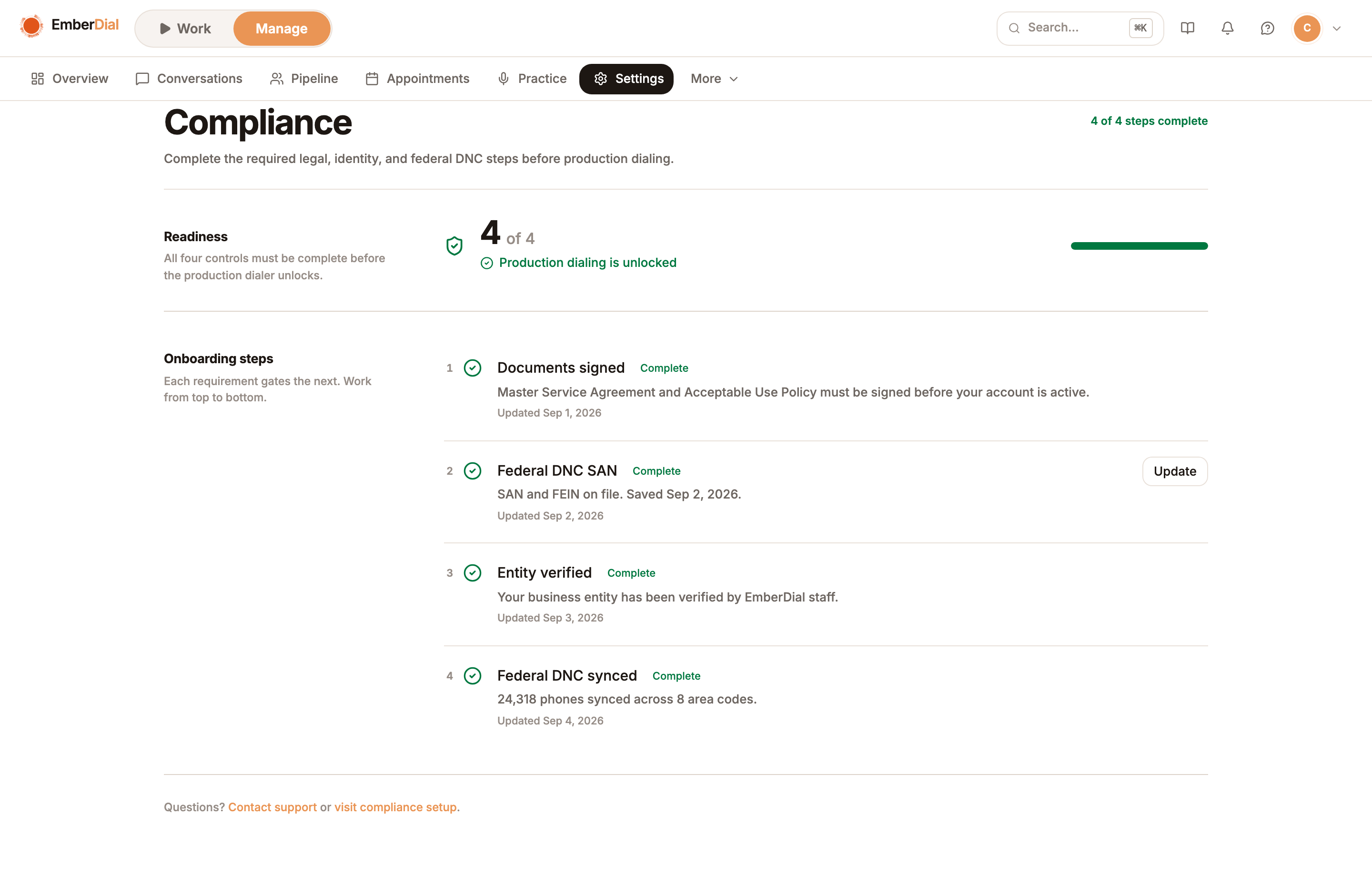
Task: Open the Conversations tab
Action: tap(189, 79)
